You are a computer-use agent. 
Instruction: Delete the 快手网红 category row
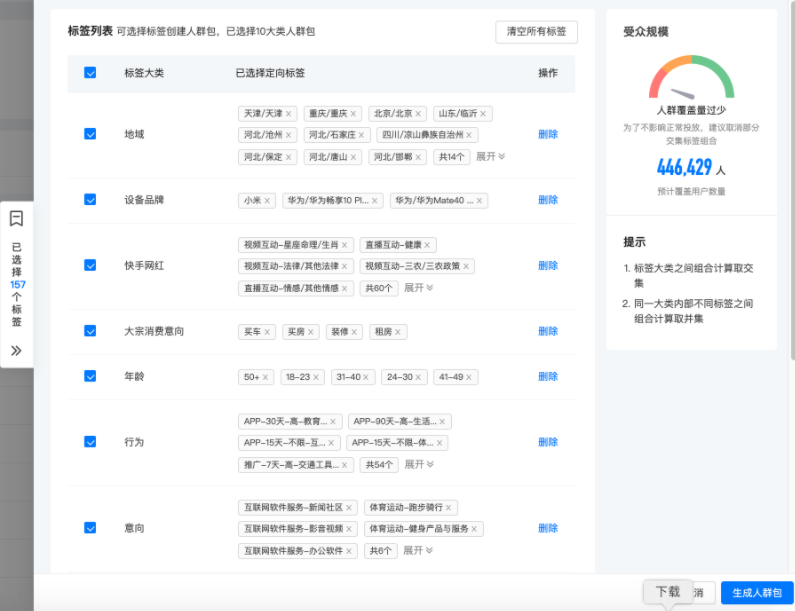(x=548, y=266)
